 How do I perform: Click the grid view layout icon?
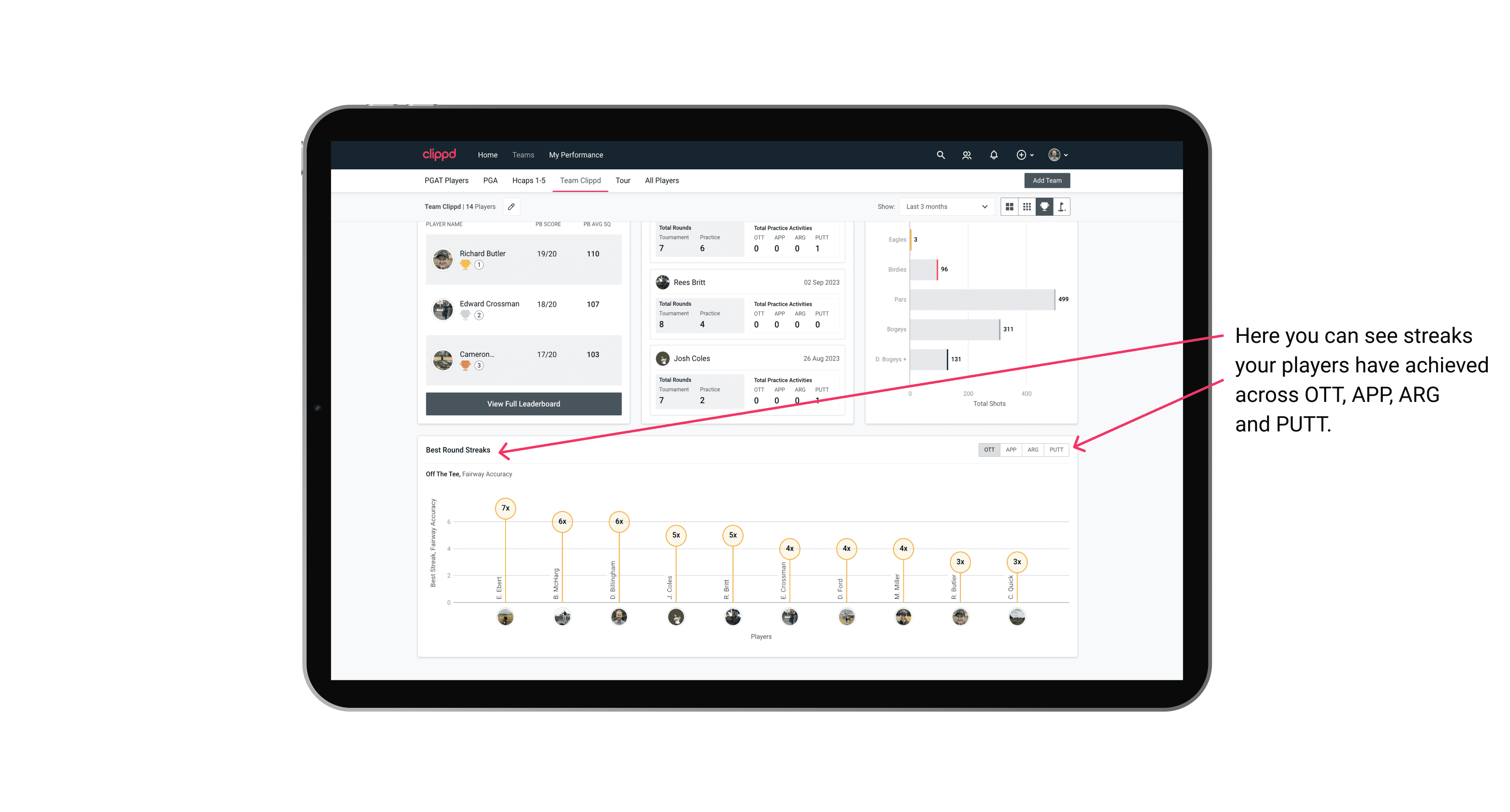1009,207
